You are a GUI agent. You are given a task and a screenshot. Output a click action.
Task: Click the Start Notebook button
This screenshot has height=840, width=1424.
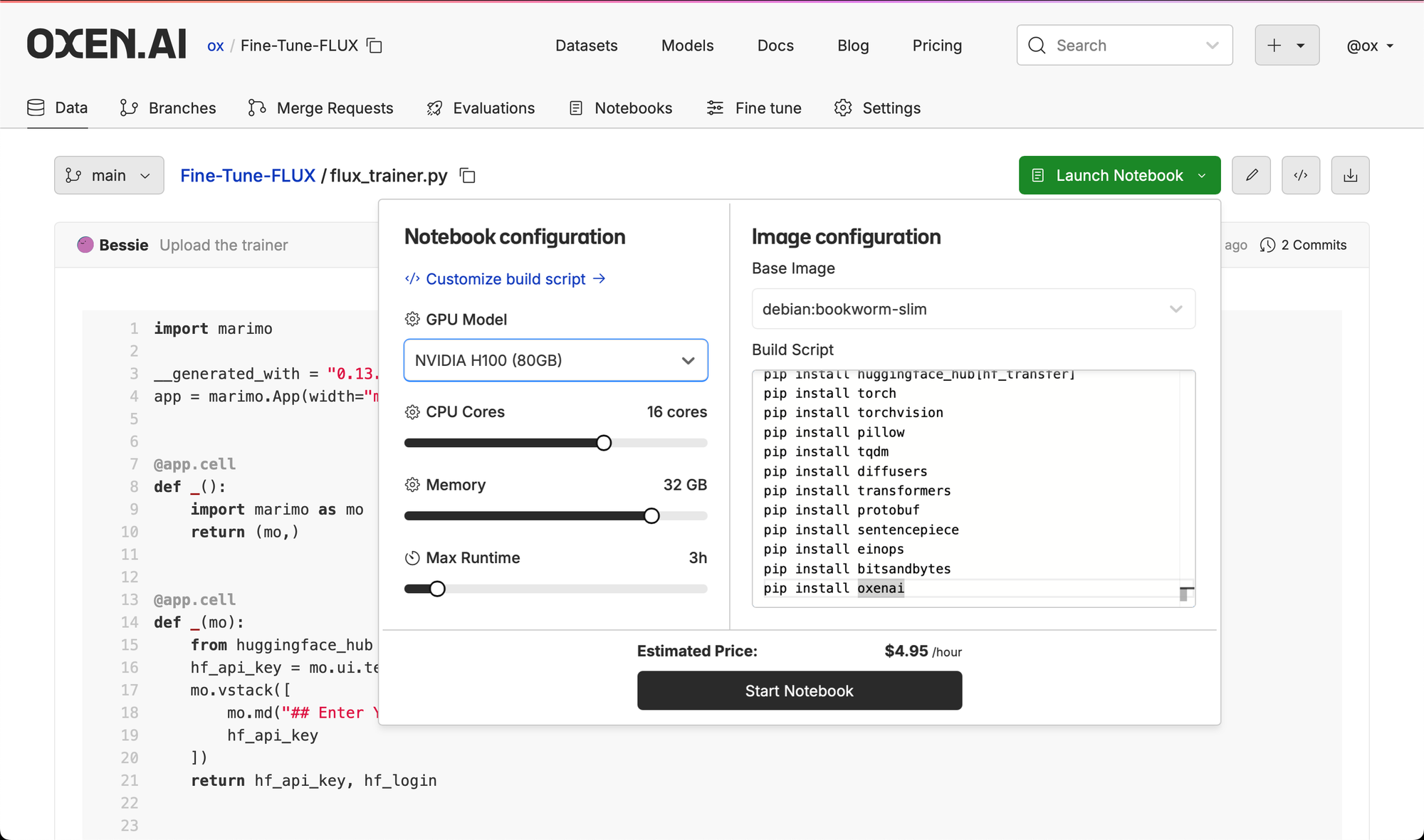pyautogui.click(x=799, y=691)
